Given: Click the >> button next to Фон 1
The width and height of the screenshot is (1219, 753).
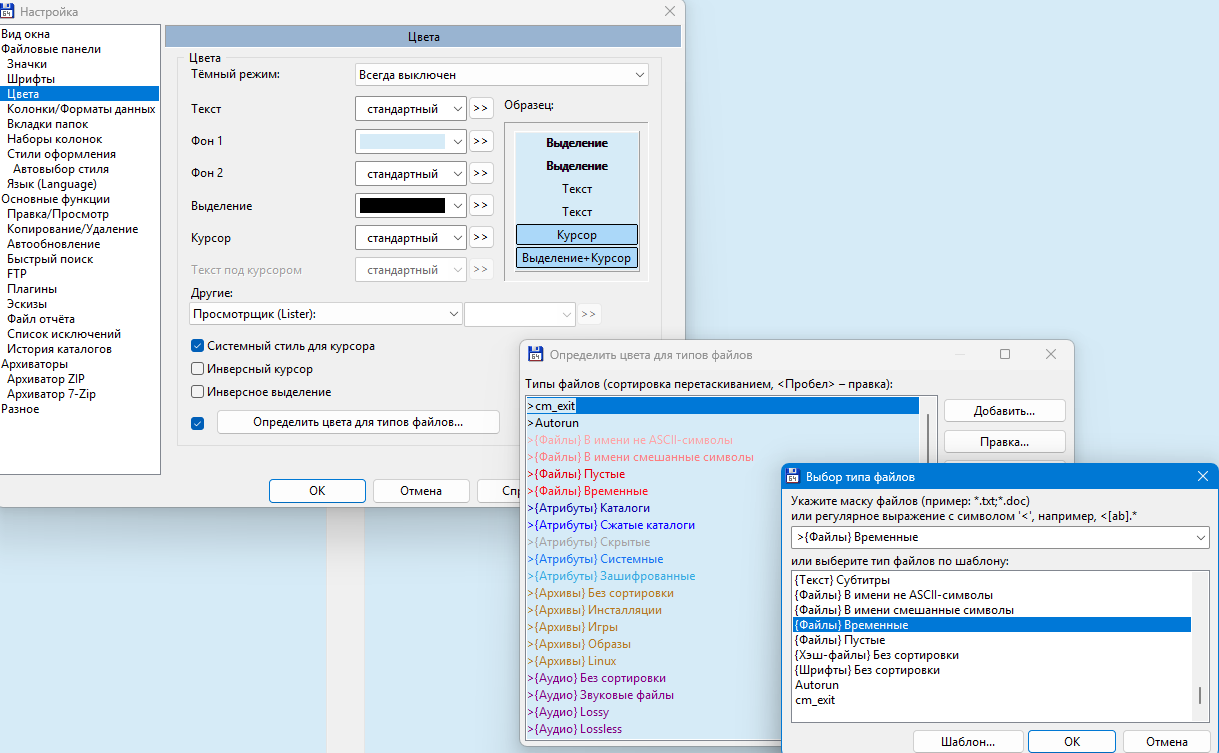Looking at the screenshot, I should coord(481,141).
